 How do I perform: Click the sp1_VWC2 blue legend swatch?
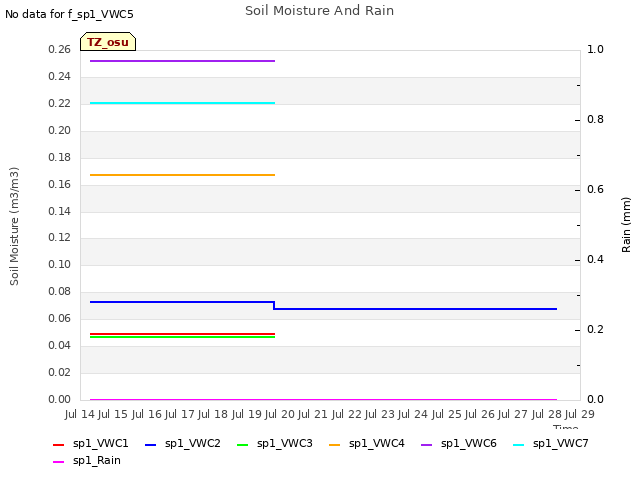[x=151, y=444]
